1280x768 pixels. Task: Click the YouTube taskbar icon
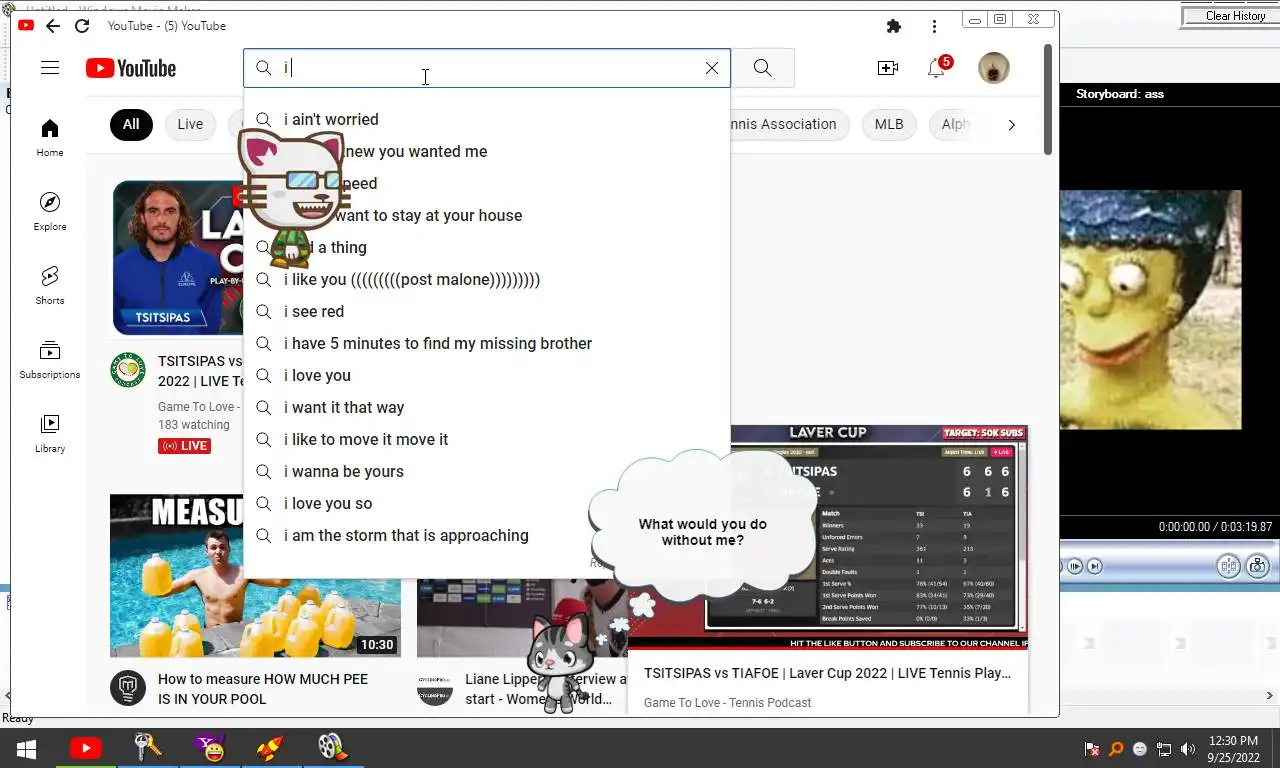click(85, 748)
